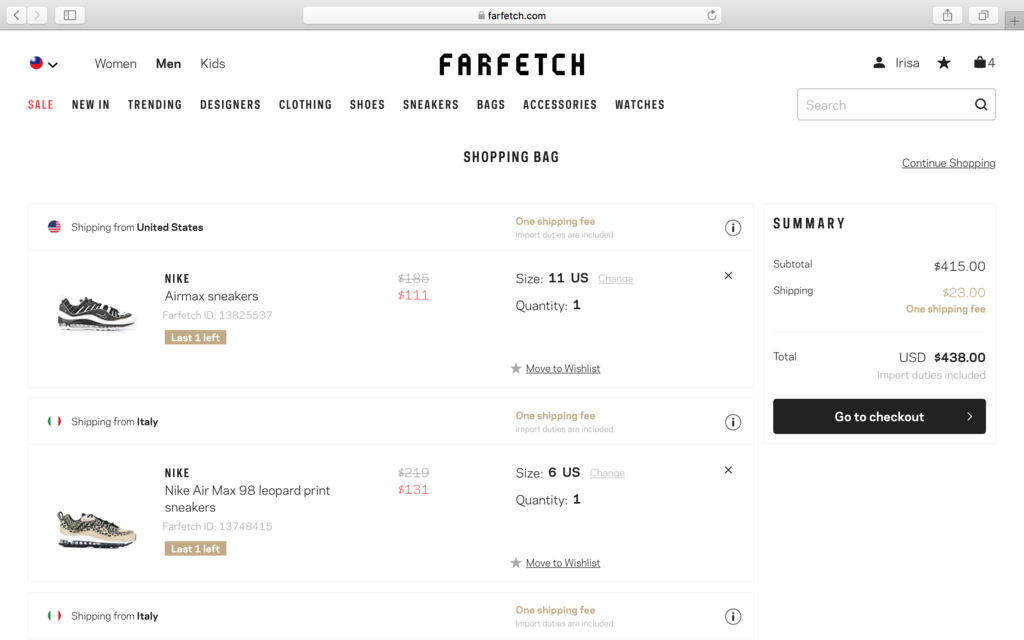
Task: Reload the page in Safari
Action: click(x=711, y=15)
